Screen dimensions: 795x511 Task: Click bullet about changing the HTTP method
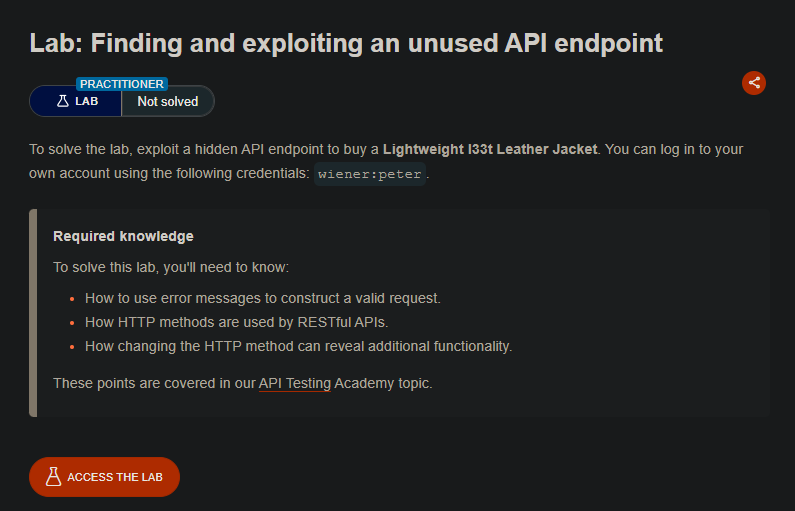coord(299,346)
